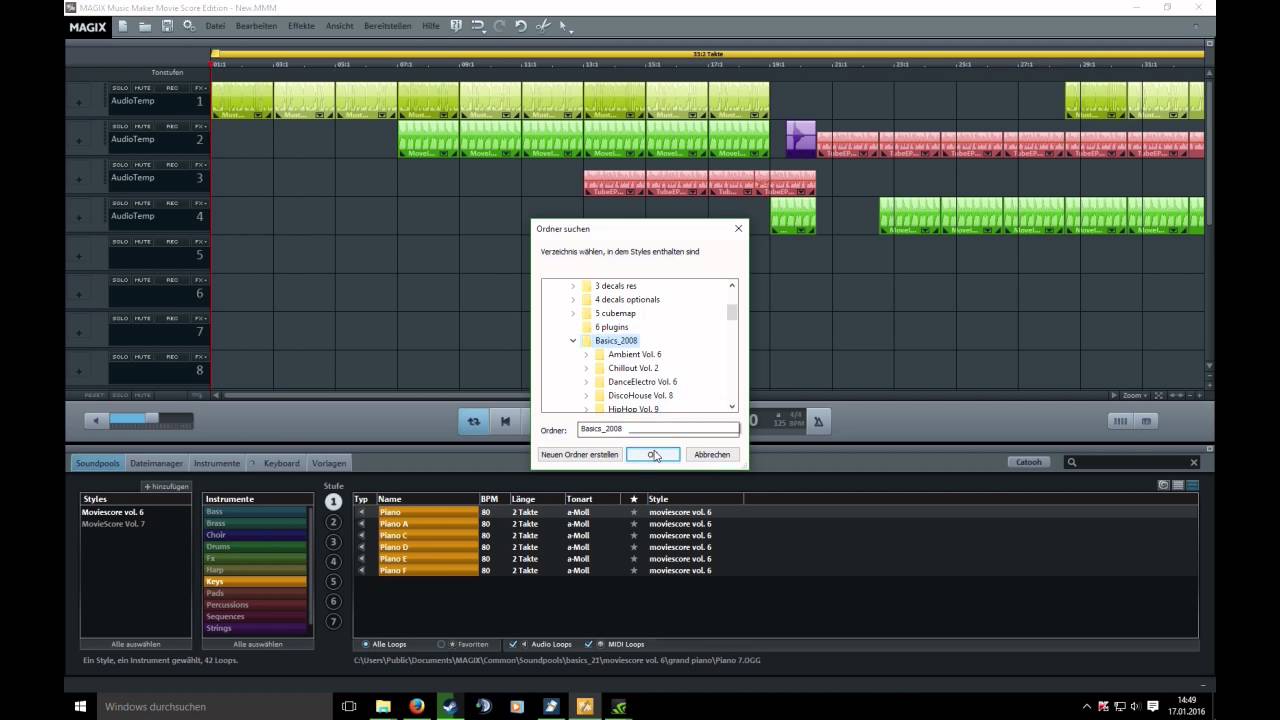Mark Piano F loop as favorite star
The height and width of the screenshot is (720, 1280).
pyautogui.click(x=633, y=570)
